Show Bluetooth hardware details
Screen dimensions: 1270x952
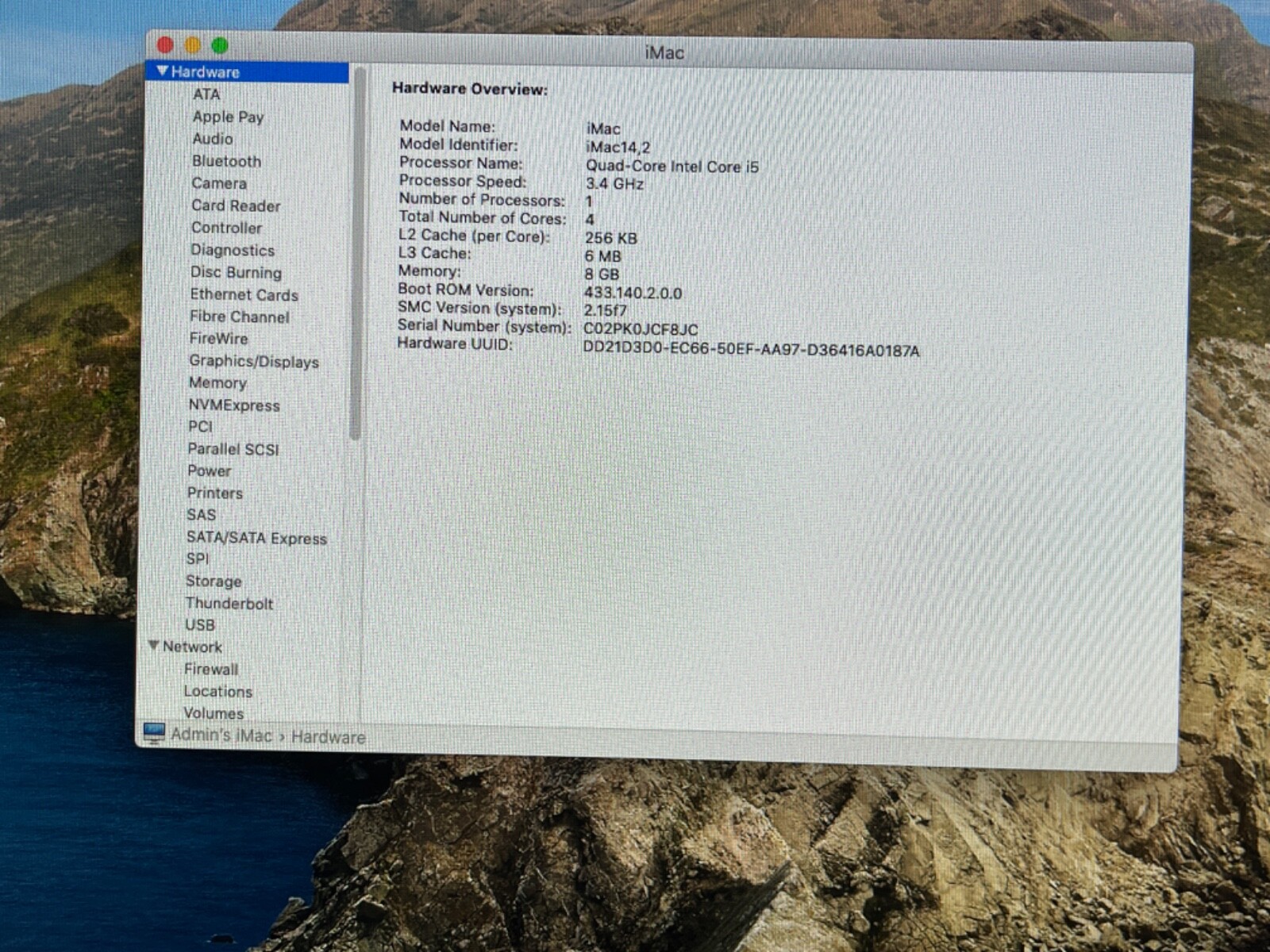tap(226, 161)
